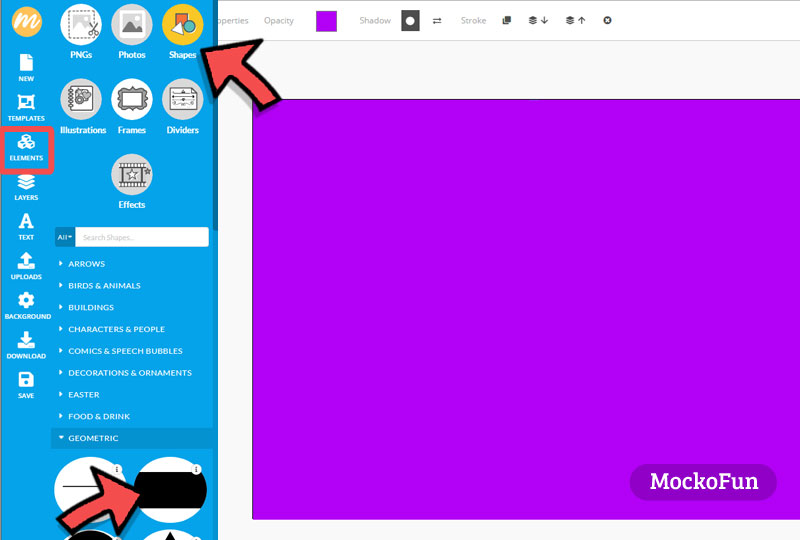800x540 pixels.
Task: Expand Characters & People category
Action: [x=116, y=329]
